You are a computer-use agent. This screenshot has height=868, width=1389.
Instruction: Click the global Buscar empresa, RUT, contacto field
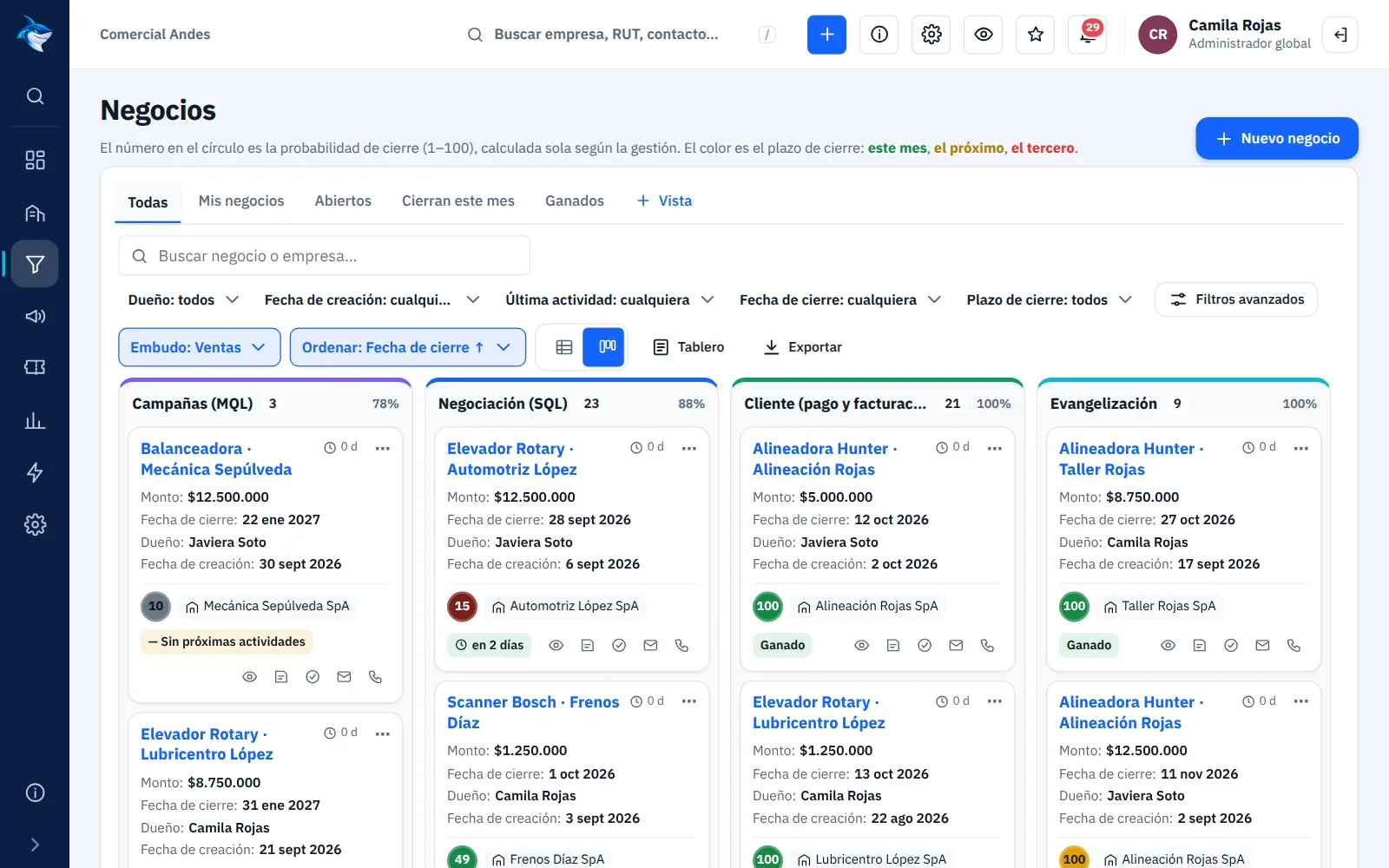tap(621, 35)
